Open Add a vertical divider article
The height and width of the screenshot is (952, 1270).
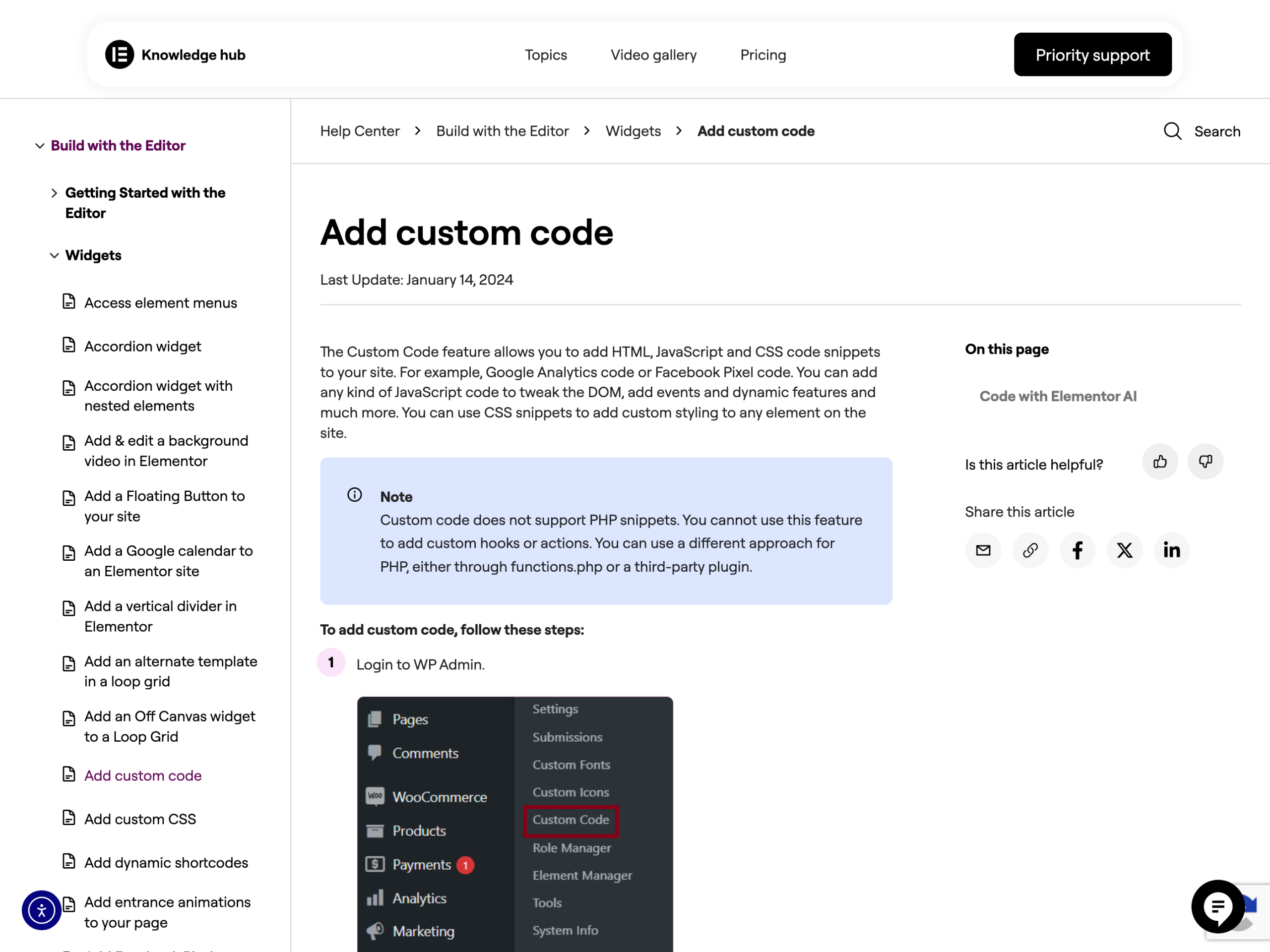coord(161,616)
